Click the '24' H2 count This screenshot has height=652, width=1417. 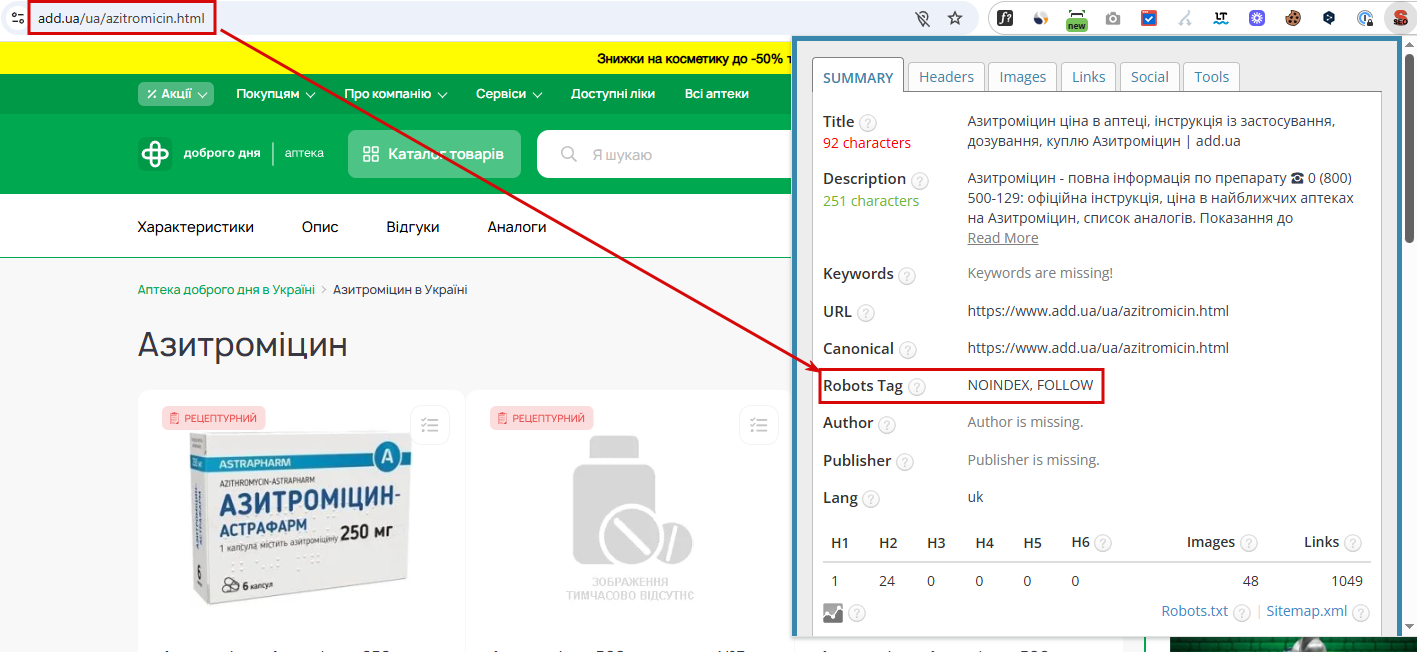[x=888, y=581]
